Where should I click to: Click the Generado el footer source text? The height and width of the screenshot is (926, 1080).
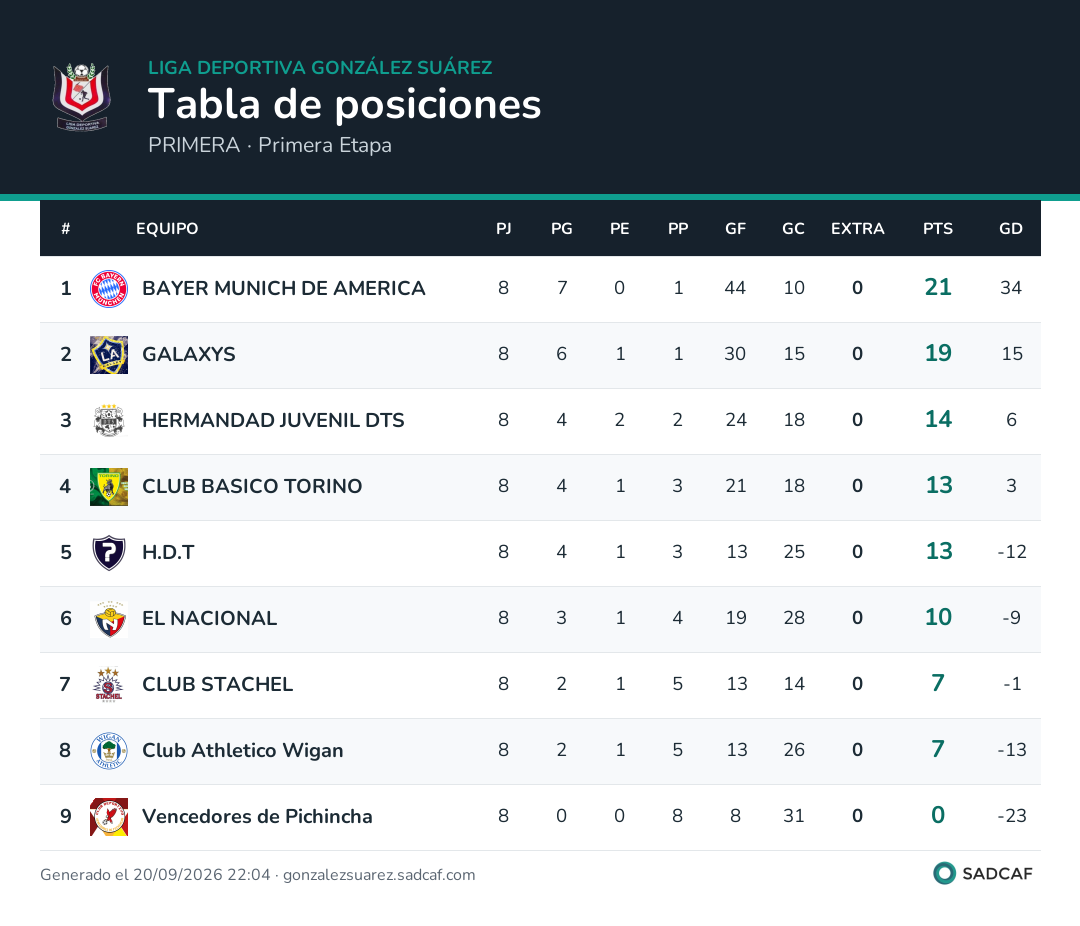(x=258, y=875)
